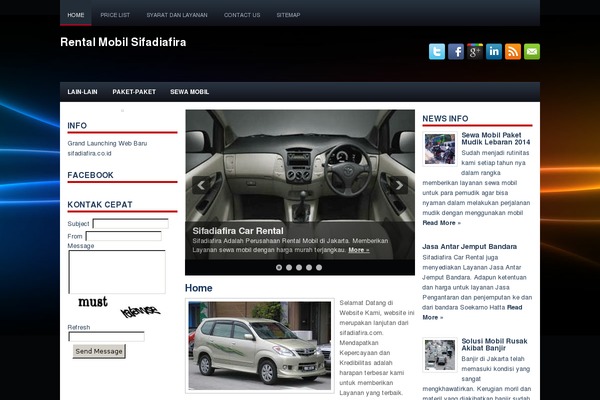Open the Google Plus social icon
Image resolution: width=600 pixels, height=400 pixels.
(475, 51)
